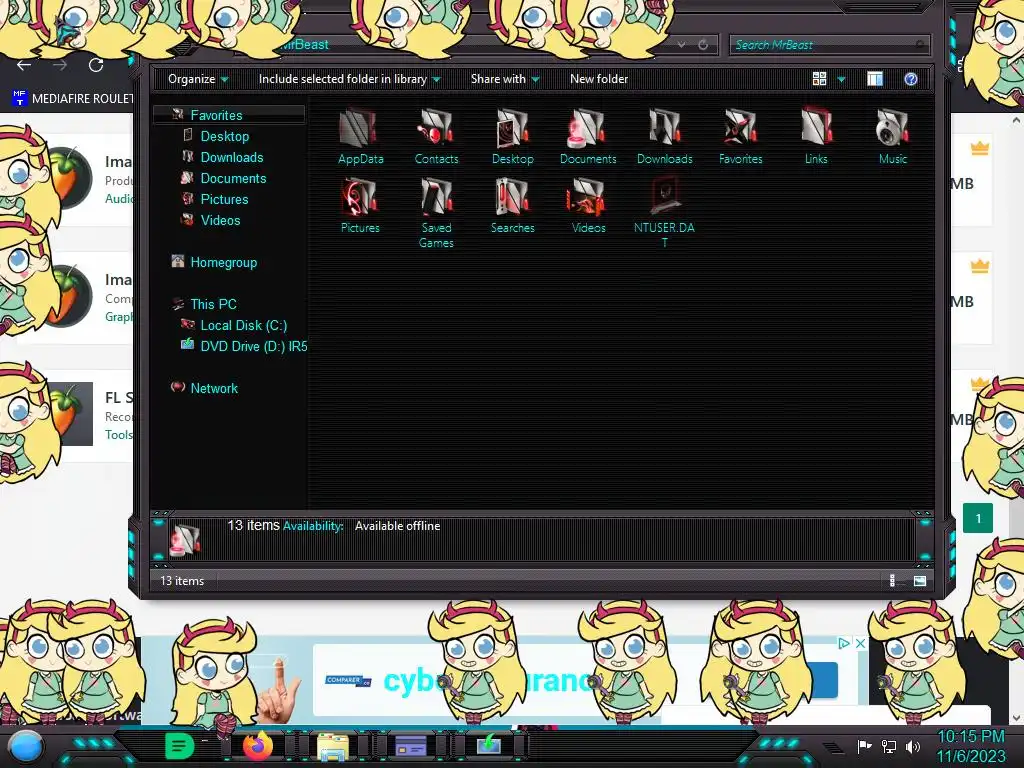Select the NTUSER.DAT file
This screenshot has width=1024, height=768.
click(664, 213)
